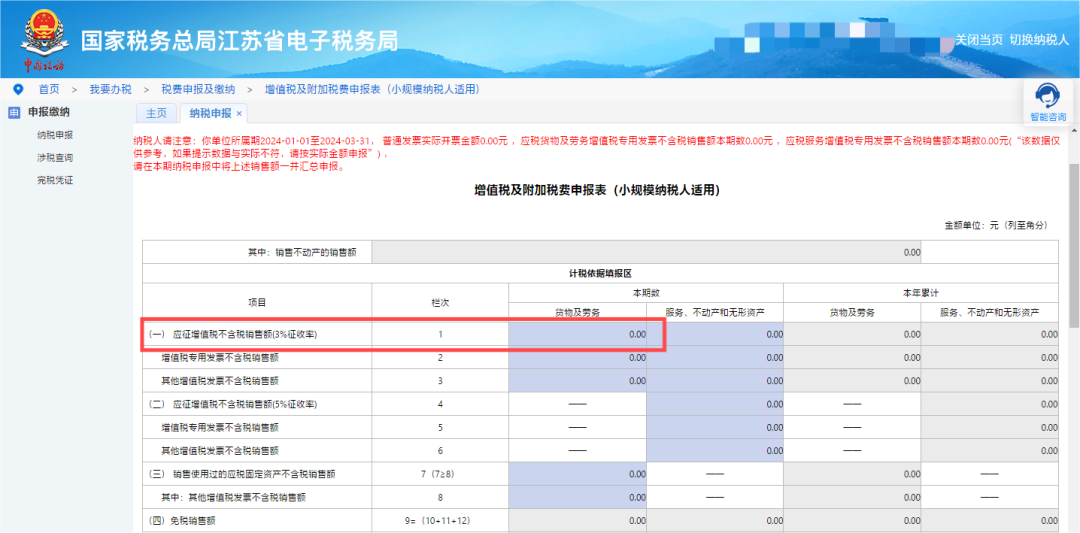Click row 2 服务 本期数 input
The height and width of the screenshot is (533, 1080).
(x=715, y=357)
